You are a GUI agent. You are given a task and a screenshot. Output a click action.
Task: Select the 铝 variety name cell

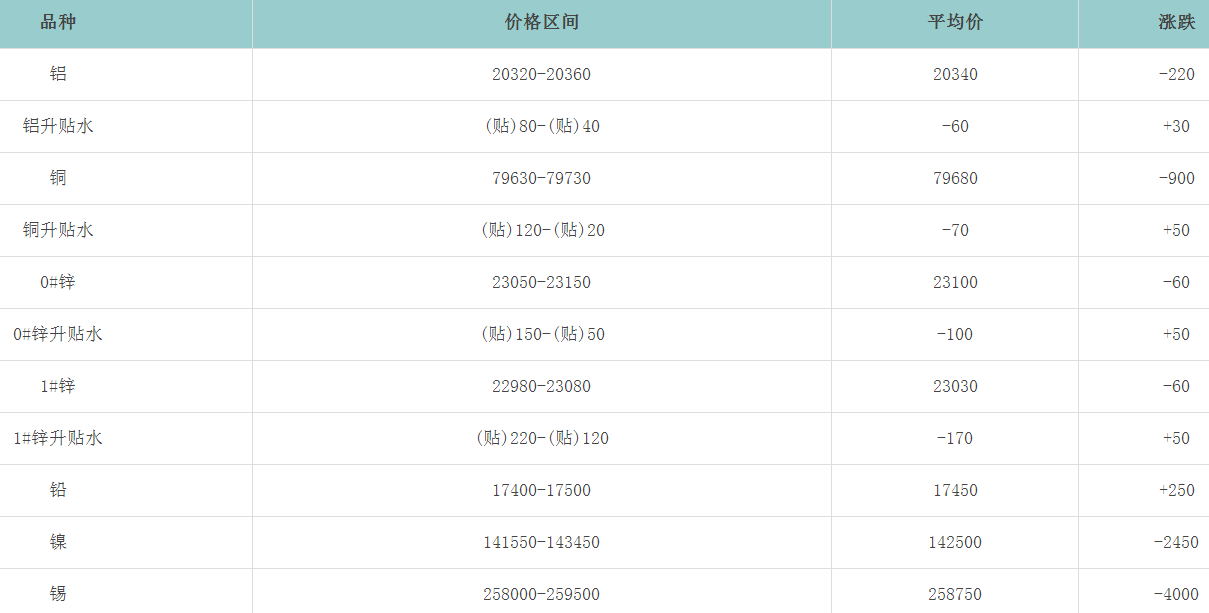point(58,74)
